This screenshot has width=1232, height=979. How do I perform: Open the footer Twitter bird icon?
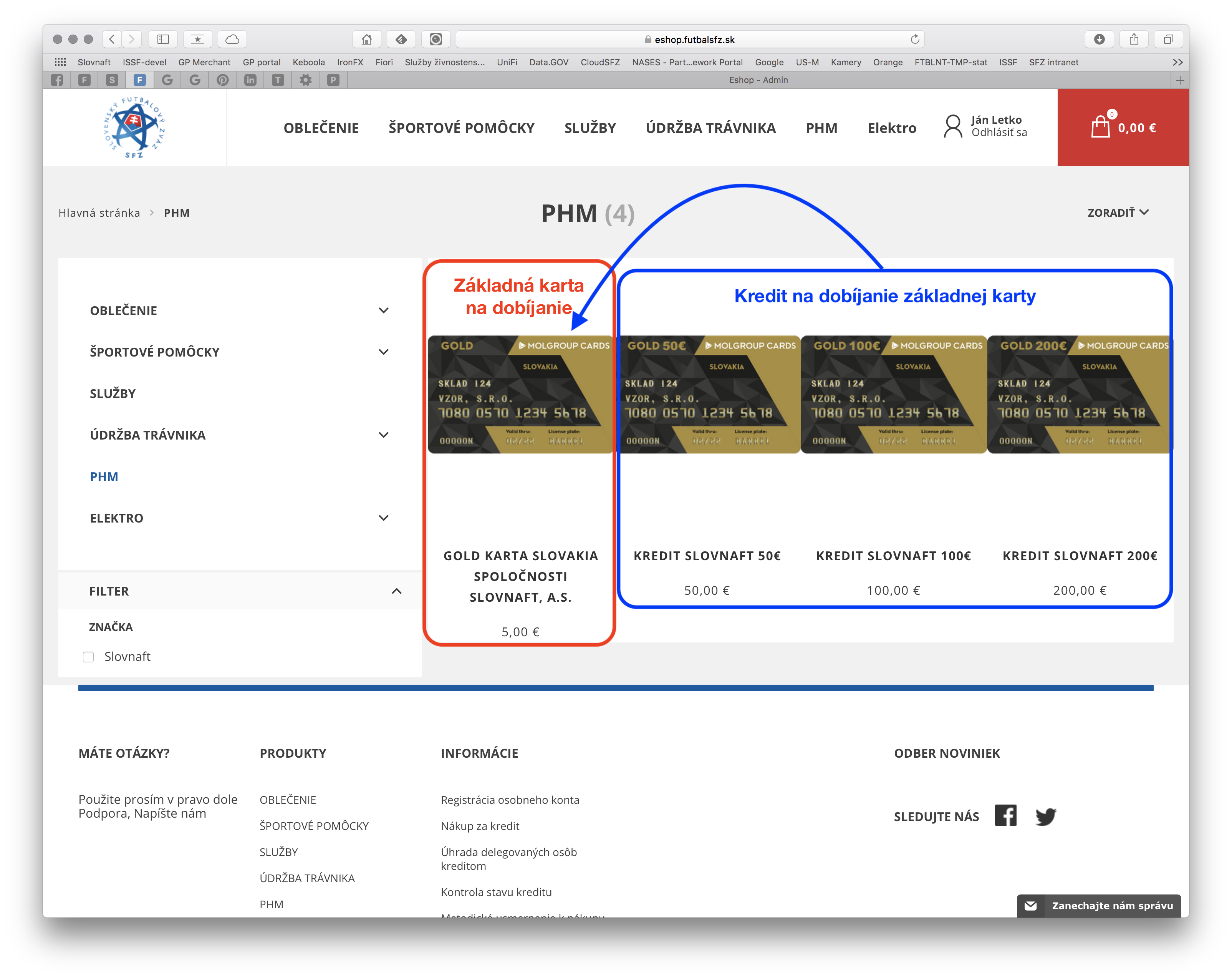click(x=1046, y=816)
